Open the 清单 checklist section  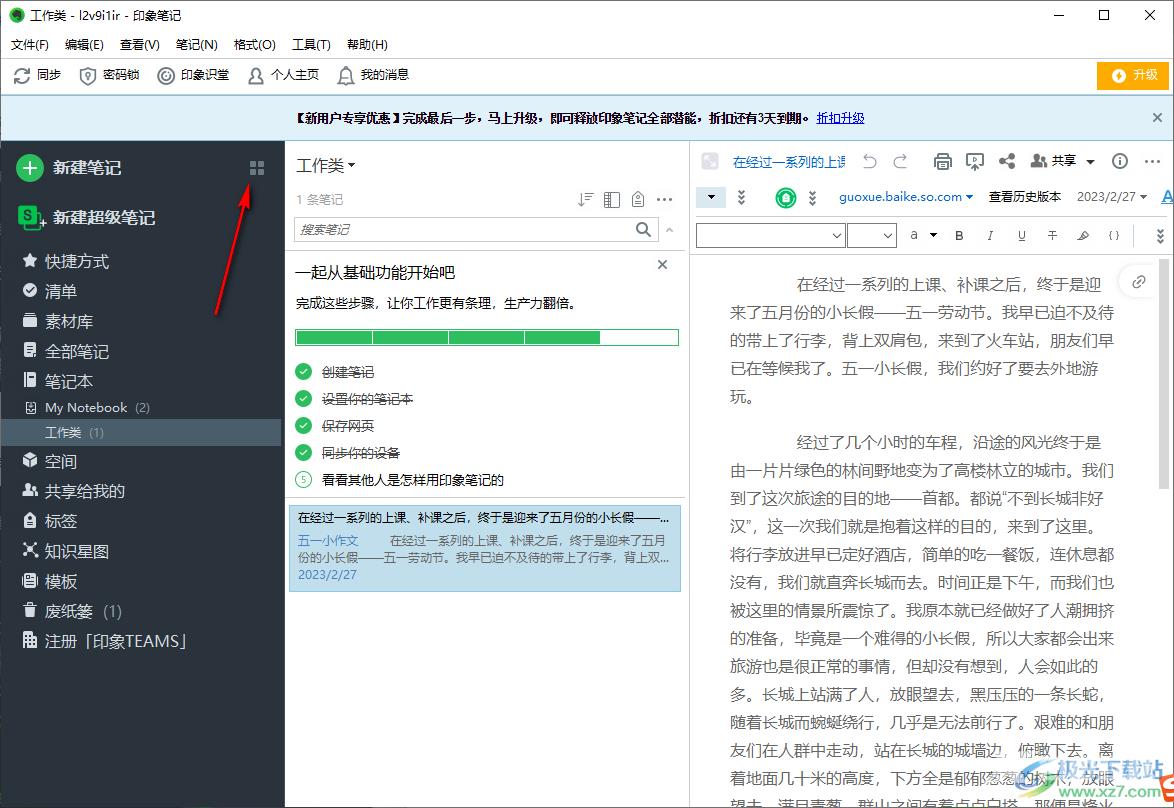(49, 291)
